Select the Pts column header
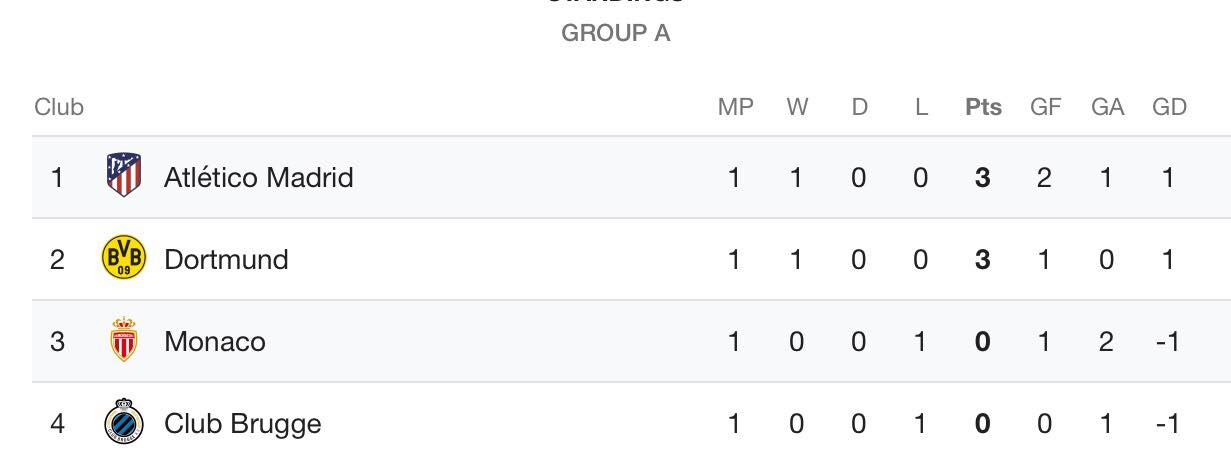 coord(983,107)
